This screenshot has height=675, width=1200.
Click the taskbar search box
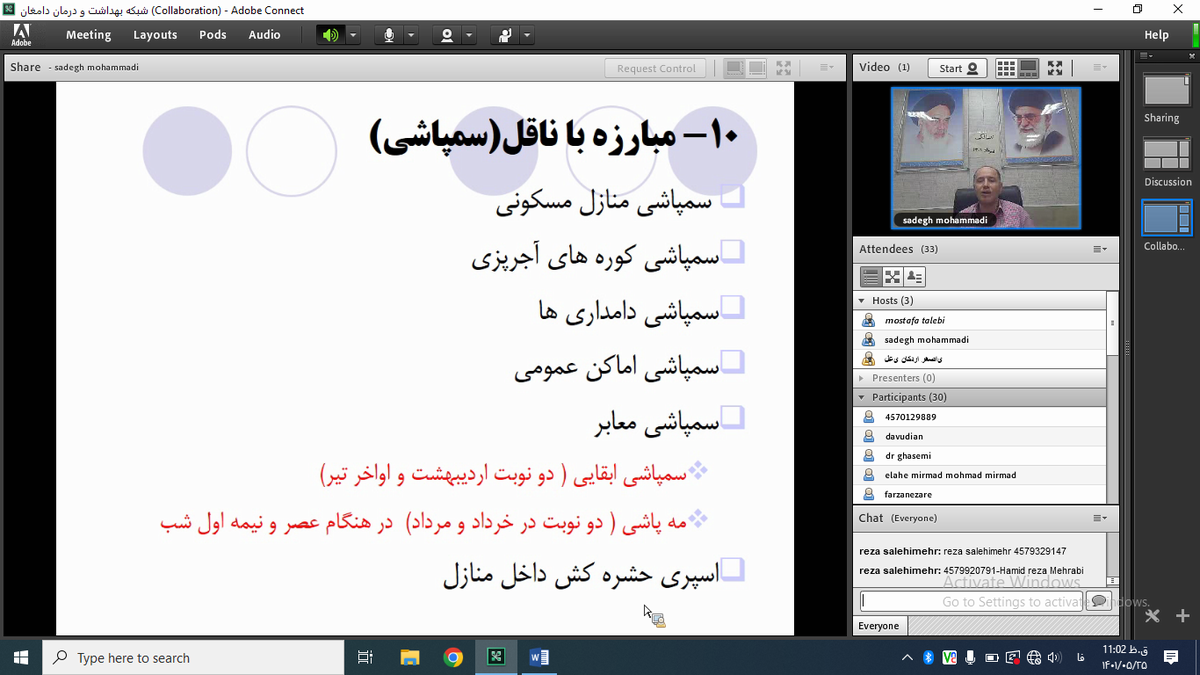click(195, 657)
